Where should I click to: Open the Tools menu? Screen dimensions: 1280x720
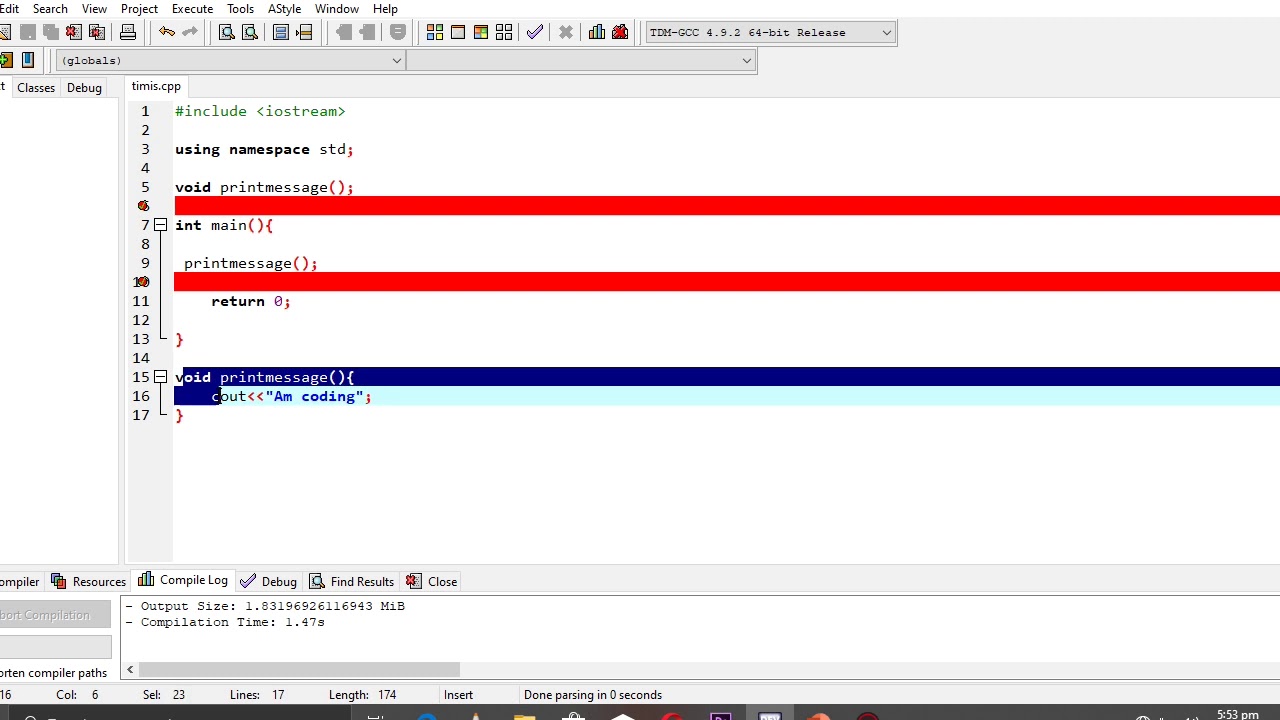(x=240, y=9)
